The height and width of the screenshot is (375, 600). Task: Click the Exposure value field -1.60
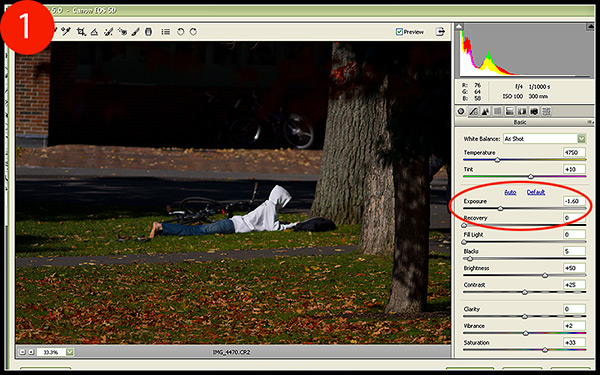coord(574,201)
